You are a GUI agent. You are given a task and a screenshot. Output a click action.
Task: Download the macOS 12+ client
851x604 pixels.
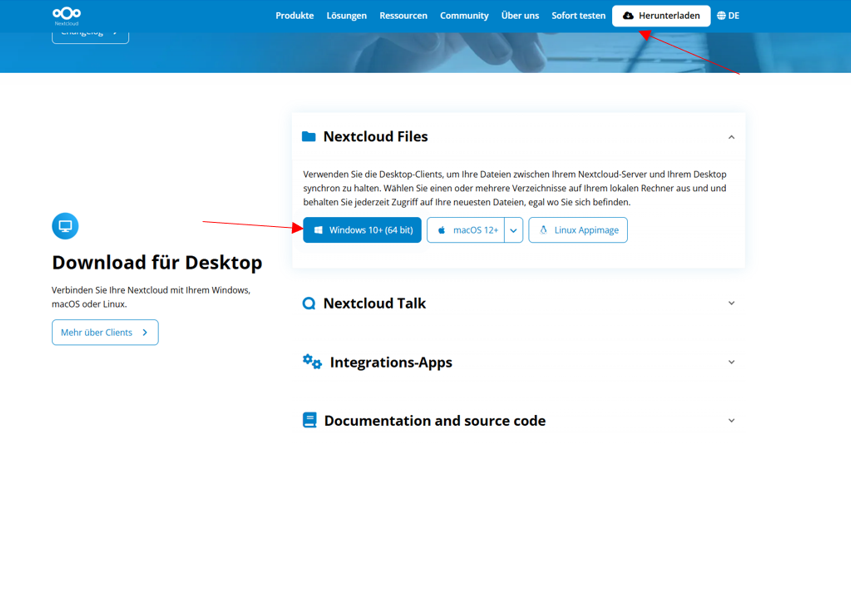(x=466, y=230)
